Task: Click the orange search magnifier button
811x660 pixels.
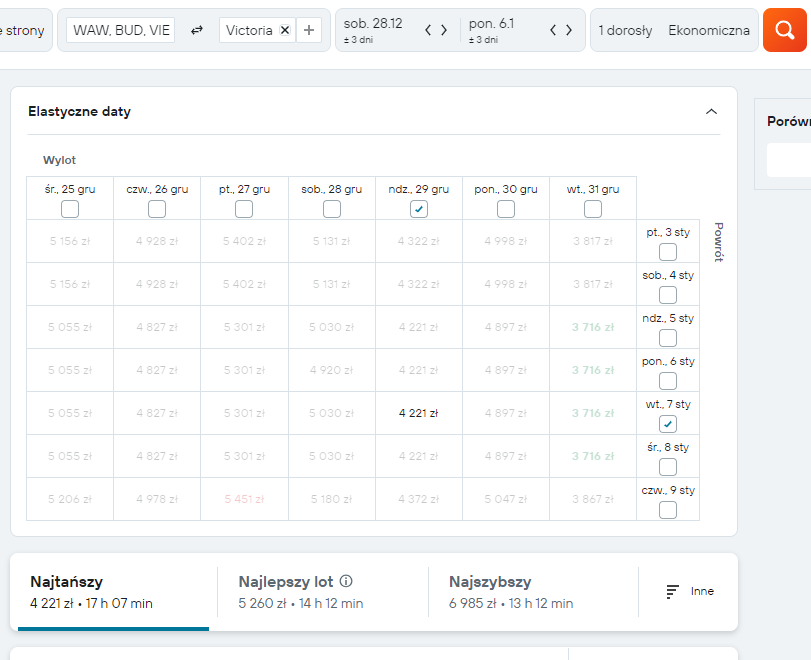Action: point(784,30)
